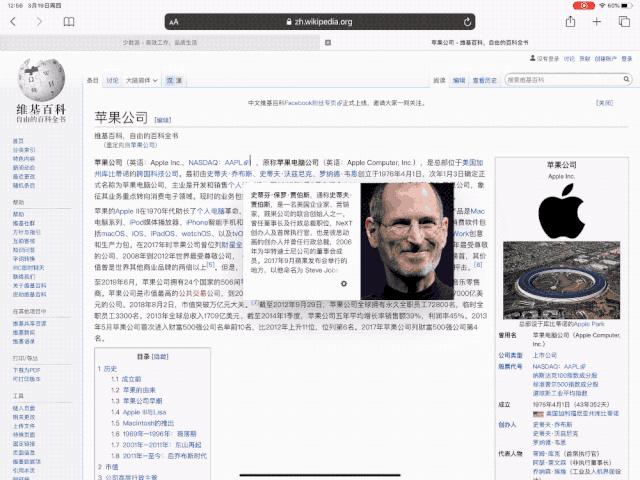The image size is (640, 480).
Task: Open the 查看历史 tab
Action: point(484,80)
